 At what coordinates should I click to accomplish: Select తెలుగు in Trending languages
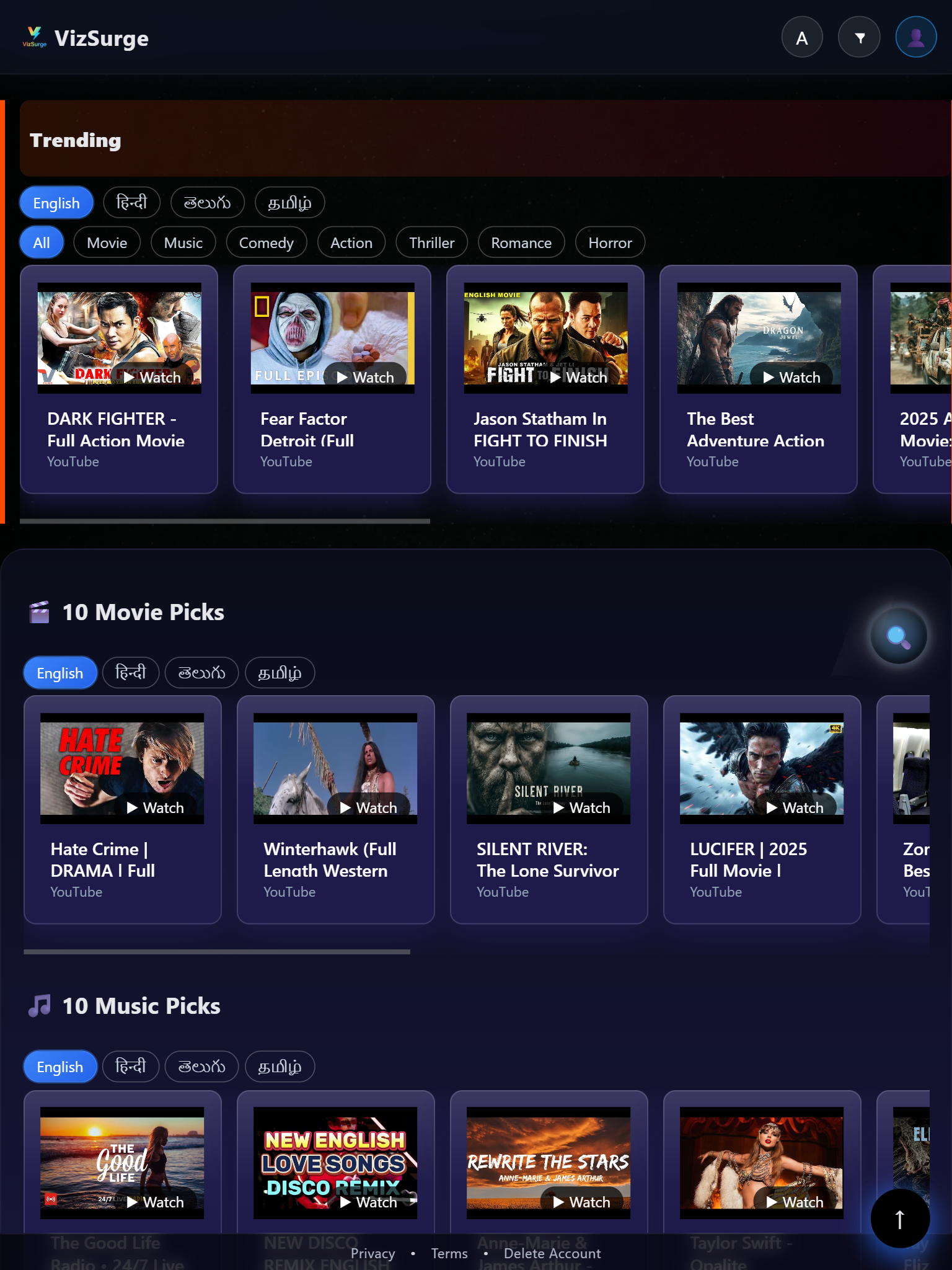208,203
